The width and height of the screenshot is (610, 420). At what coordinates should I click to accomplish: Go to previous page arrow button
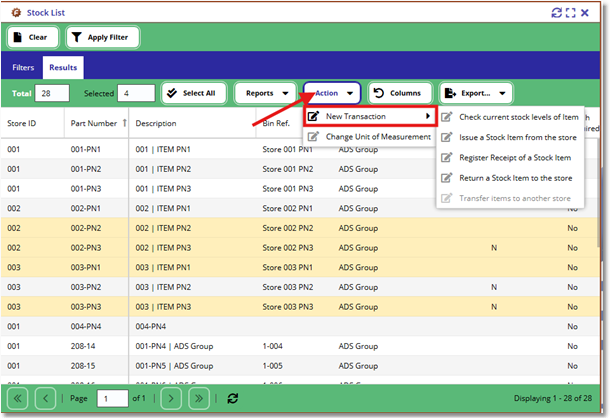click(46, 399)
